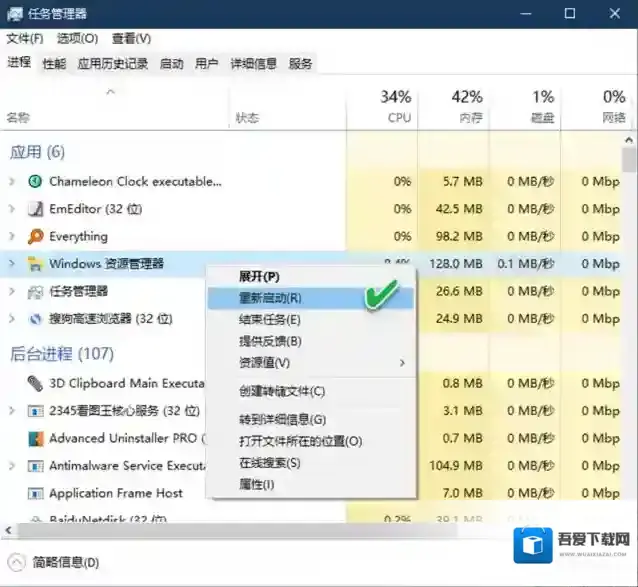Expand the 搜狗高速浏览器 process row
638x587 pixels.
[x=12, y=319]
